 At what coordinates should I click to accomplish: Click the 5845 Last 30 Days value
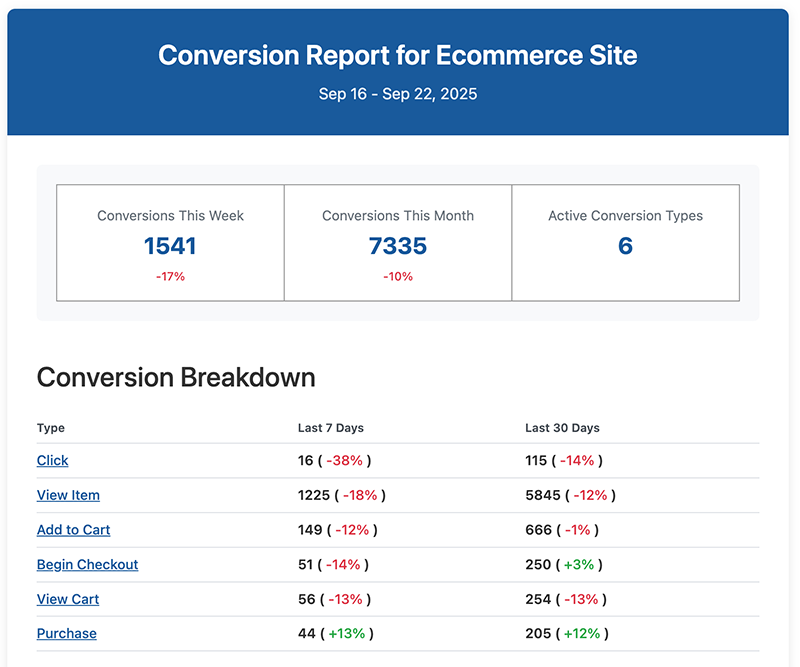(542, 495)
